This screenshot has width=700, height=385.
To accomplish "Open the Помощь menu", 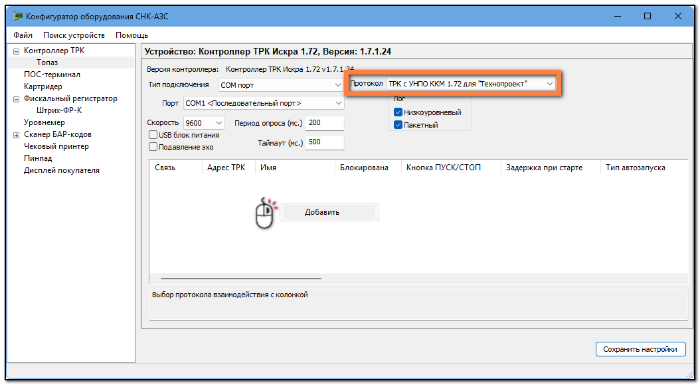I will point(132,35).
